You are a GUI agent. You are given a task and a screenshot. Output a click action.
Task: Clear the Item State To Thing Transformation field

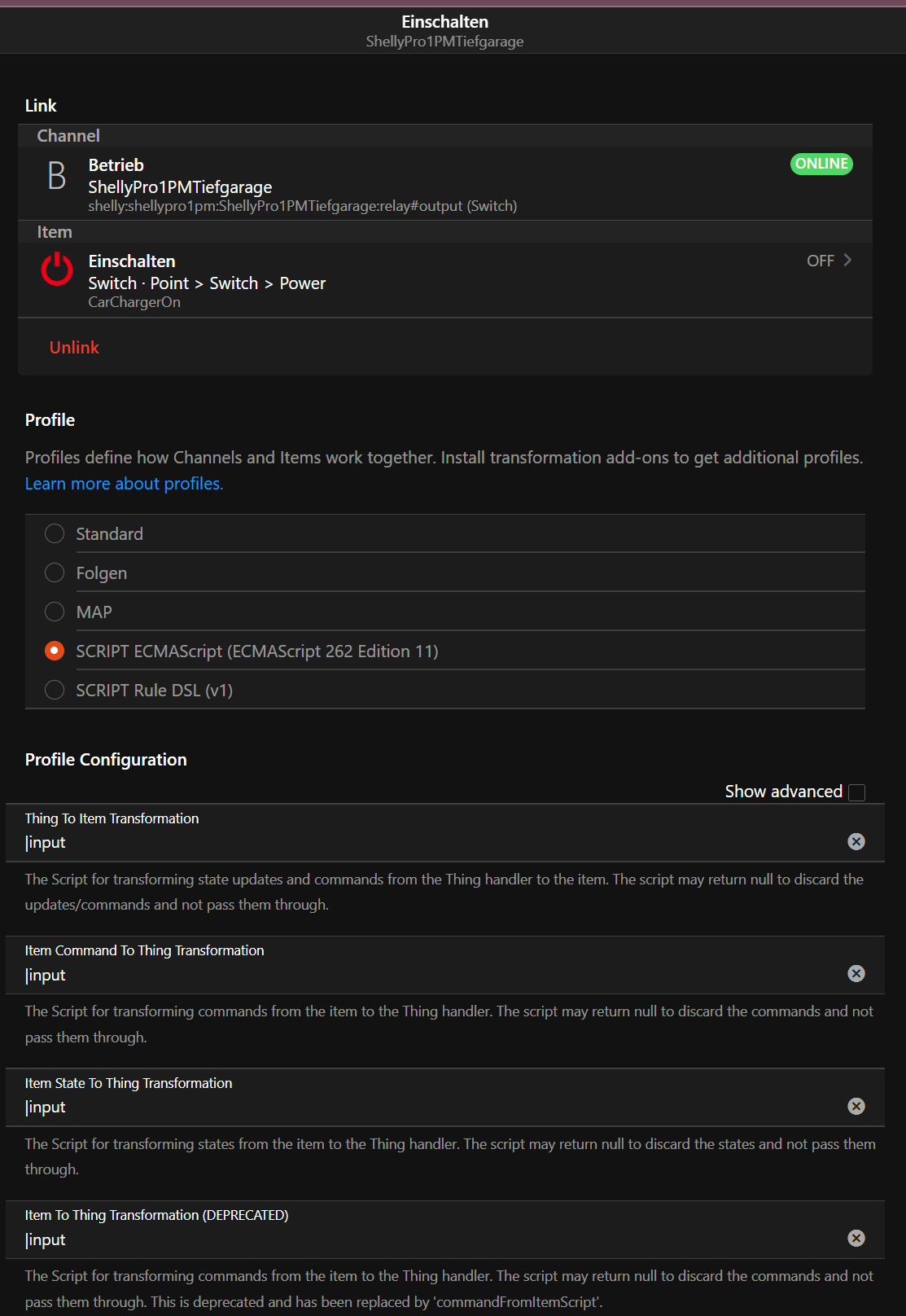click(856, 1107)
